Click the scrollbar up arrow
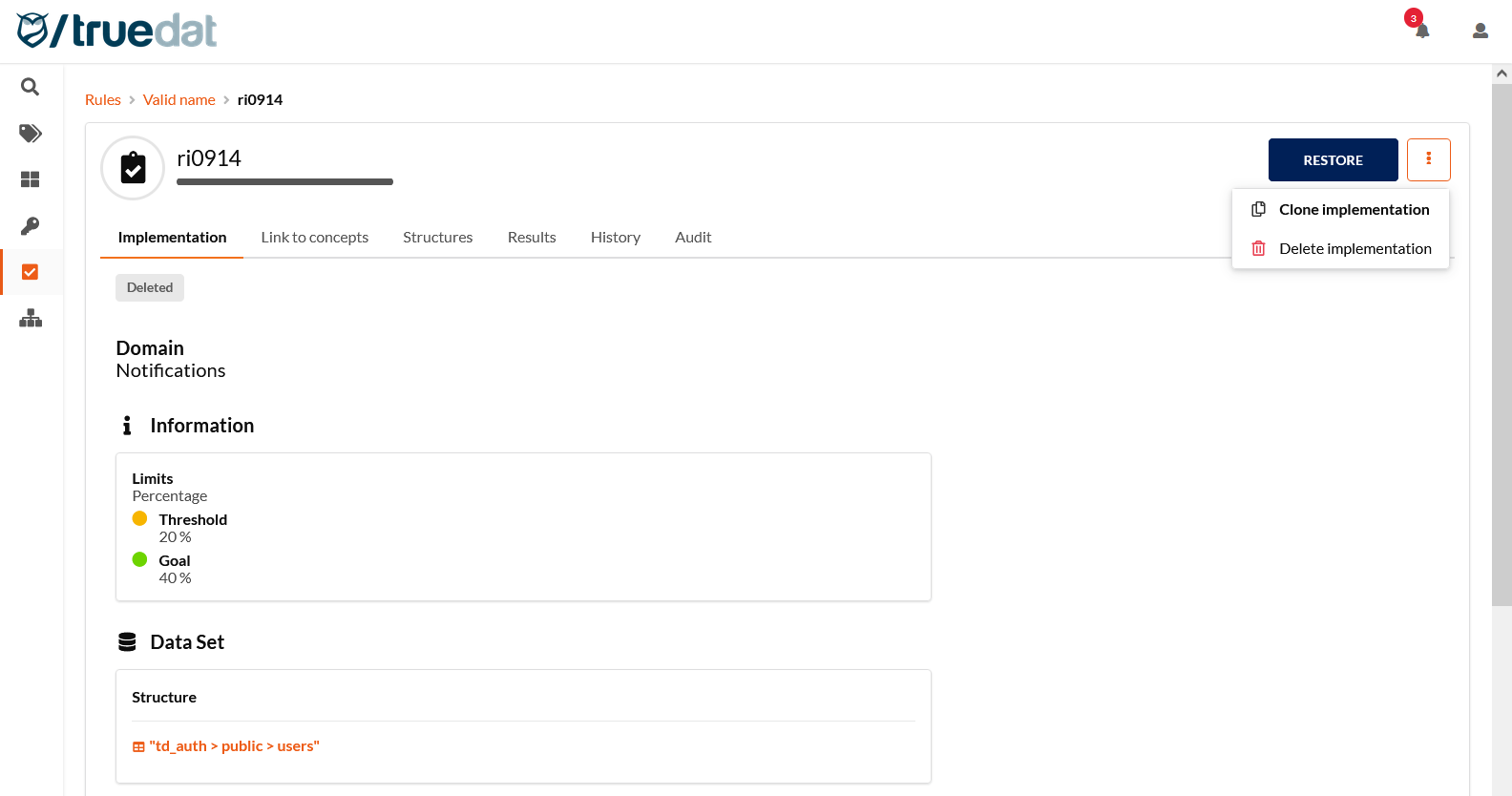The image size is (1512, 796). coord(1501,73)
